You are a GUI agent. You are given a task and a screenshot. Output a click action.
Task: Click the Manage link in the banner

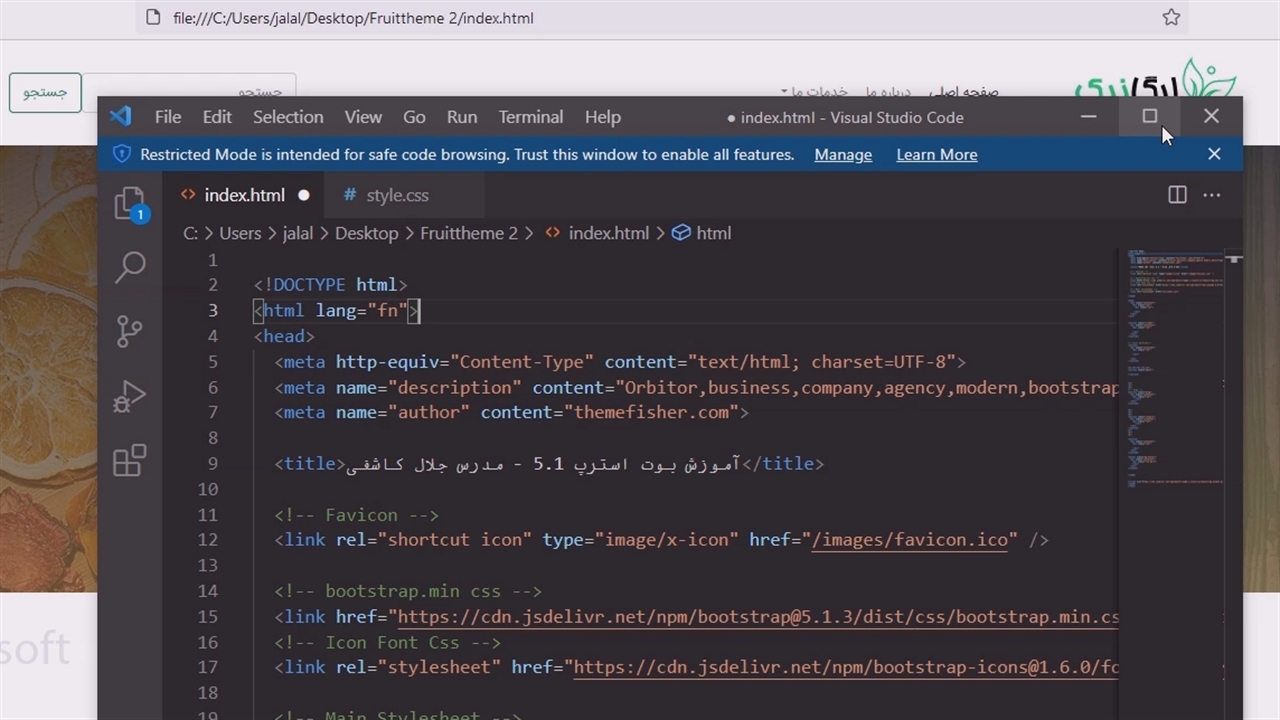pyautogui.click(x=842, y=155)
